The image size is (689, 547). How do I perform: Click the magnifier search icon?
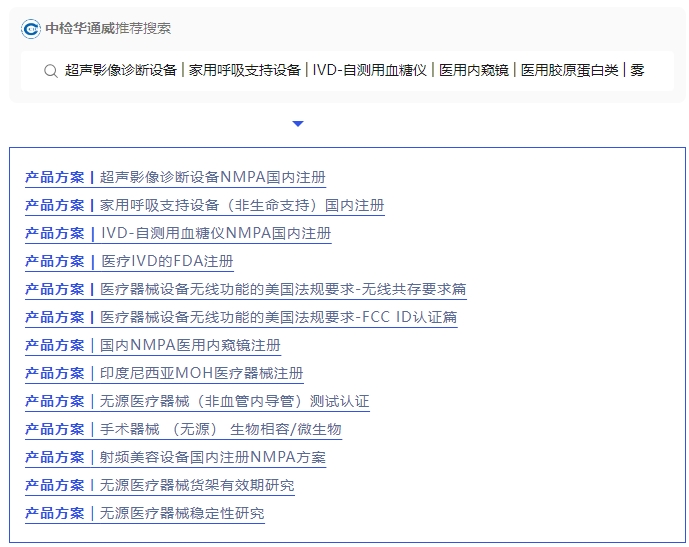50,71
